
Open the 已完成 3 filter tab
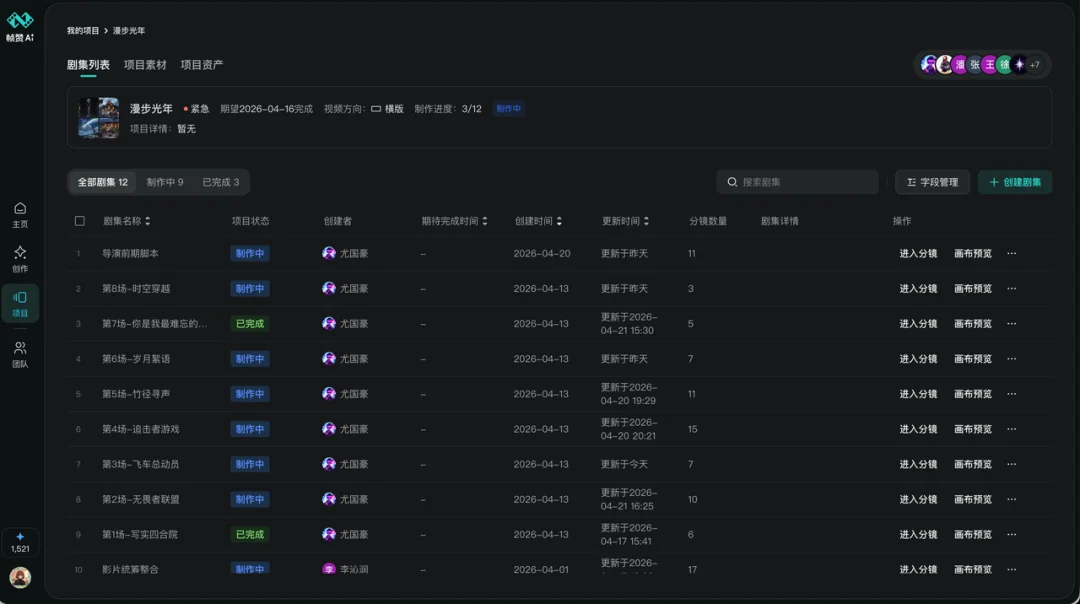tap(220, 182)
